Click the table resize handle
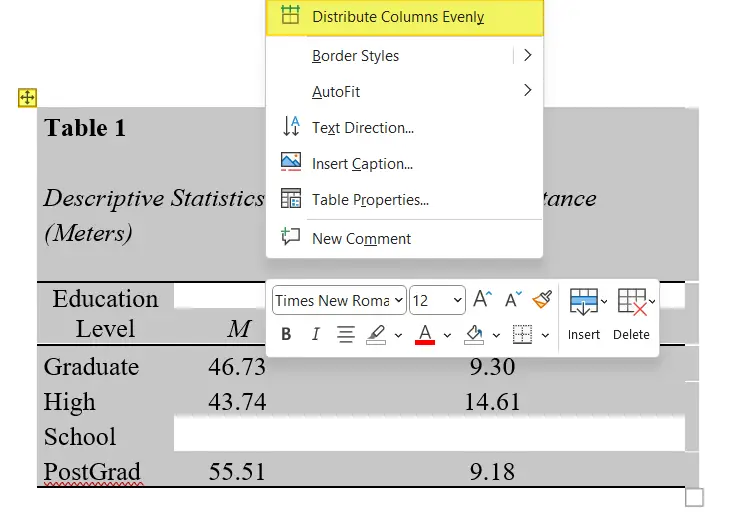The width and height of the screenshot is (729, 530). point(694,497)
